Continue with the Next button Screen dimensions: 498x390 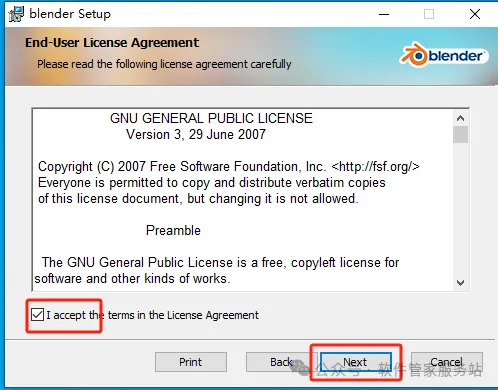pyautogui.click(x=356, y=362)
